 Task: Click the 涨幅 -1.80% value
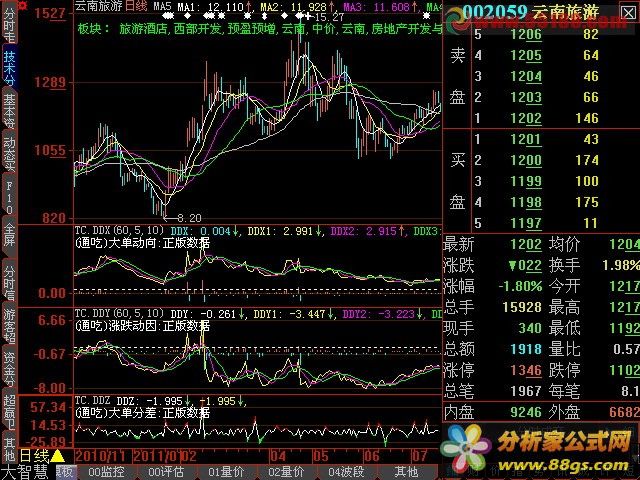tap(520, 286)
